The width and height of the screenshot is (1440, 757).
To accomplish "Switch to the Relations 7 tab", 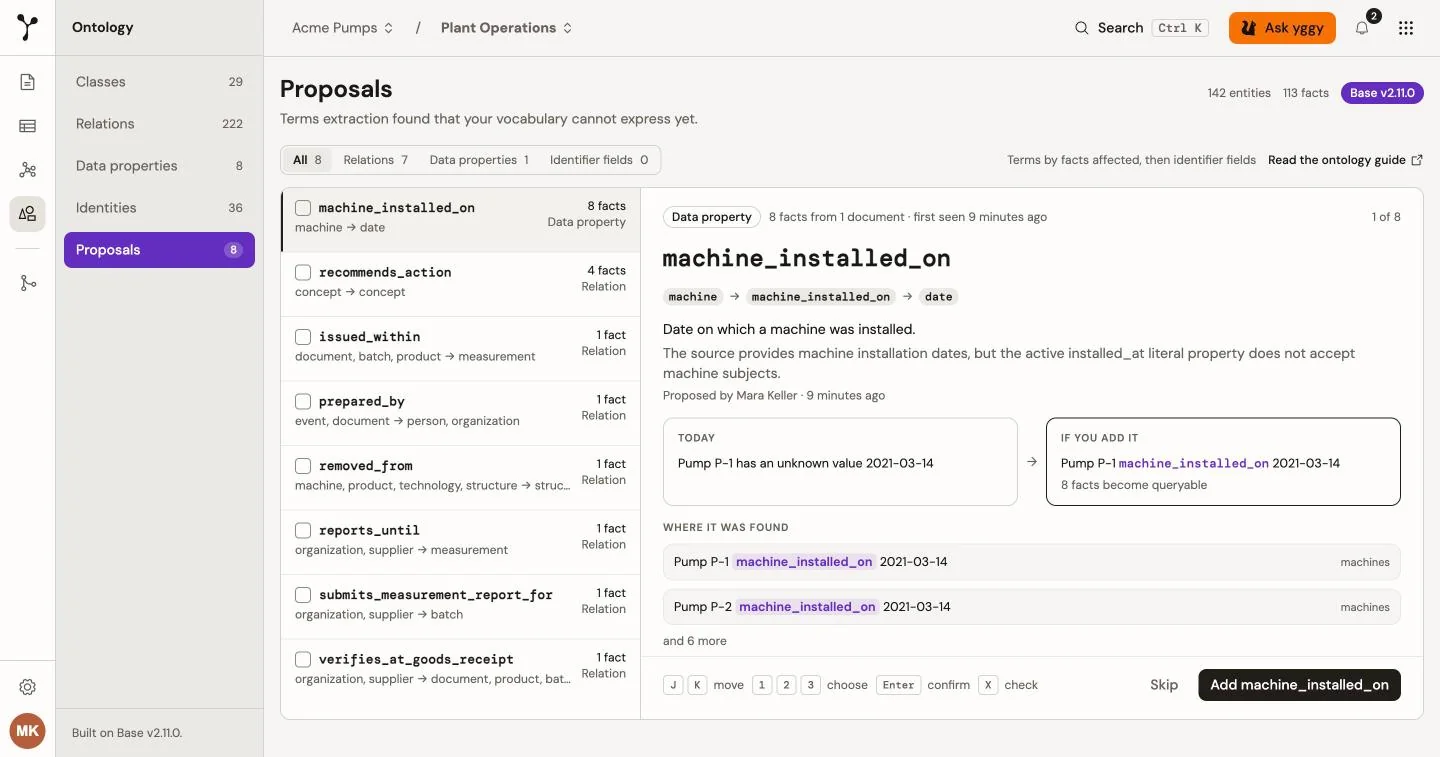I will [x=376, y=160].
